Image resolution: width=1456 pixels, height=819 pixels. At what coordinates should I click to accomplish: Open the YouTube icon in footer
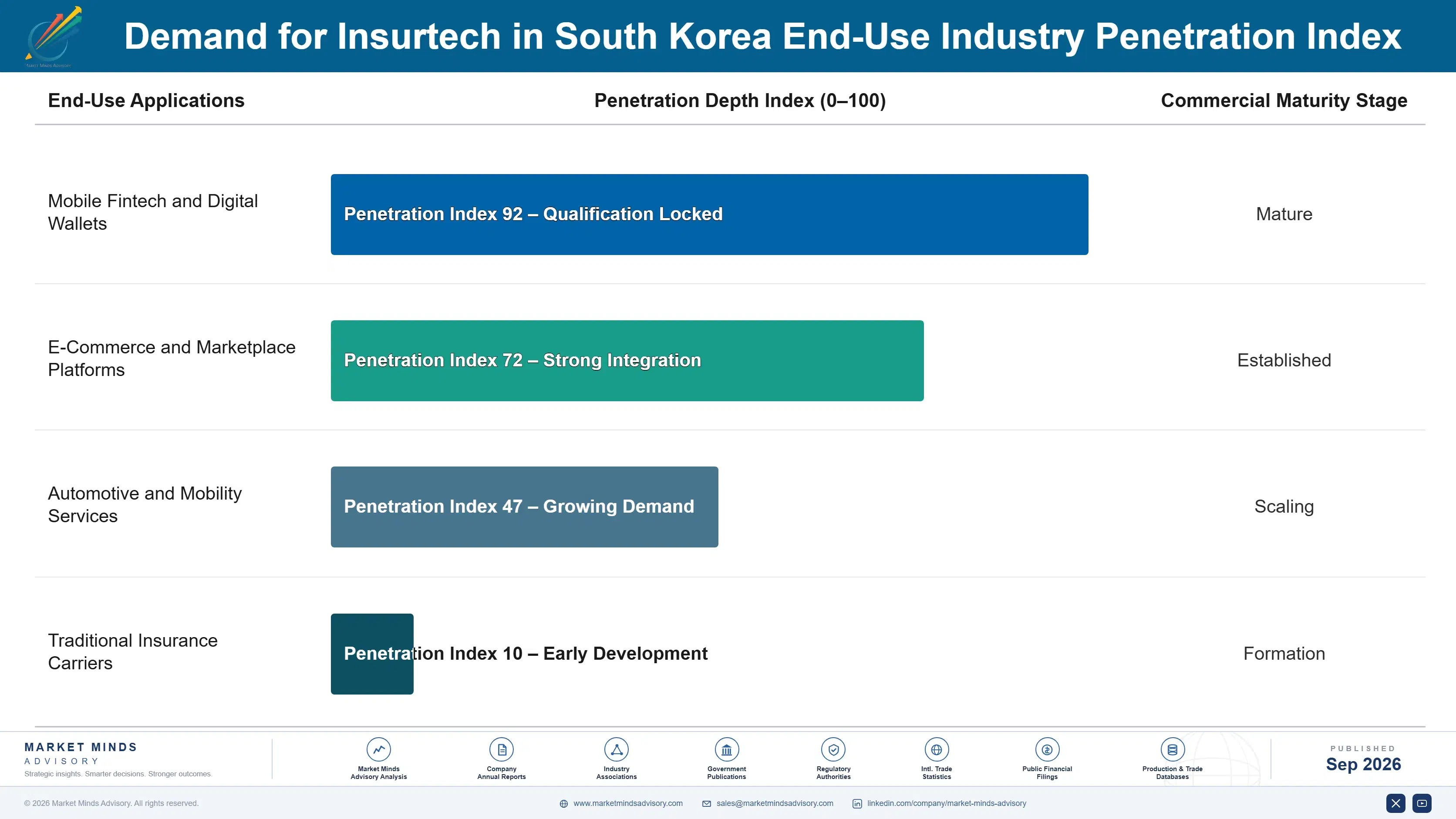click(x=1422, y=803)
